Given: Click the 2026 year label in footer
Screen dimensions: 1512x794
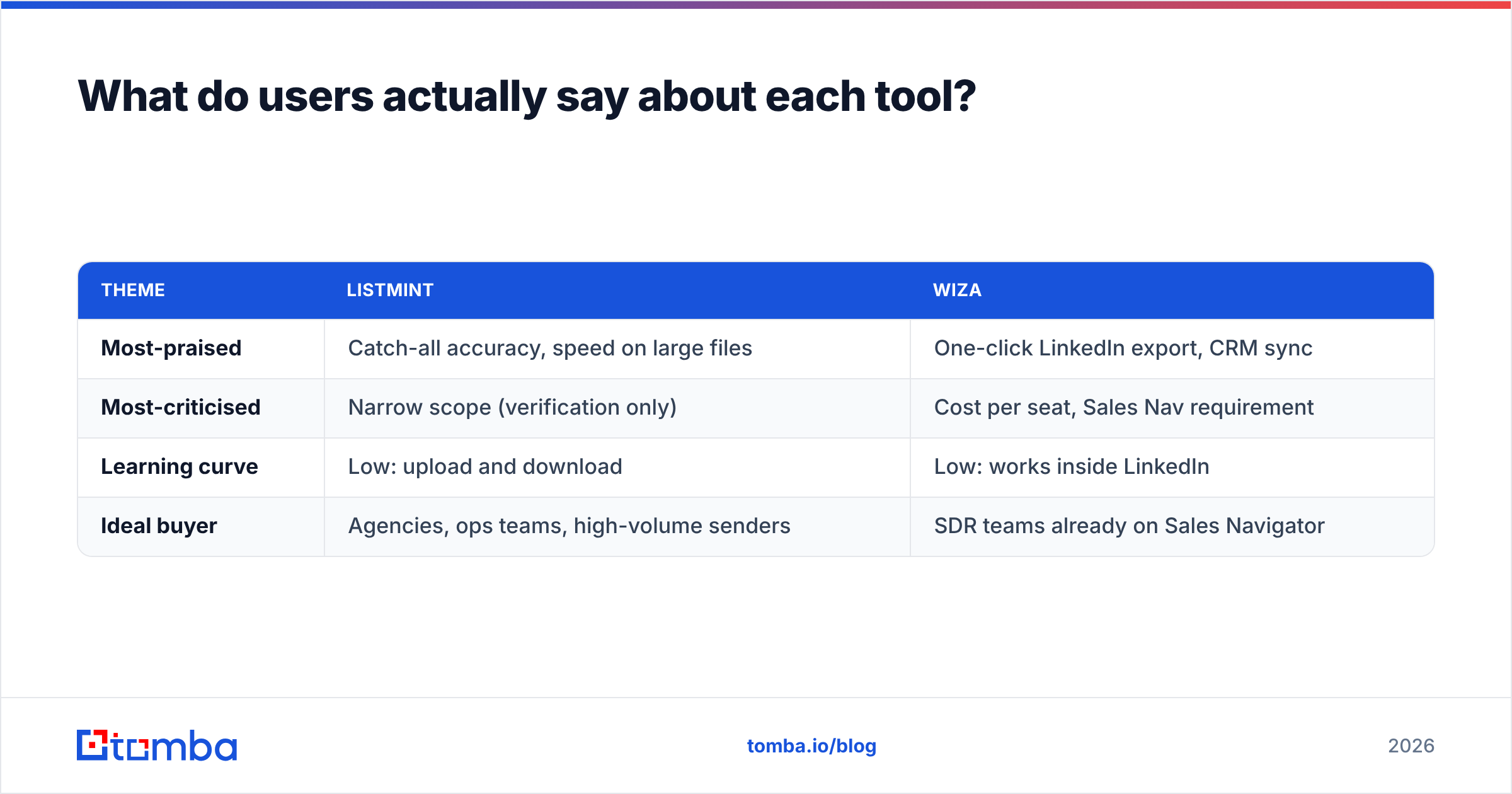Looking at the screenshot, I should pos(1411,746).
